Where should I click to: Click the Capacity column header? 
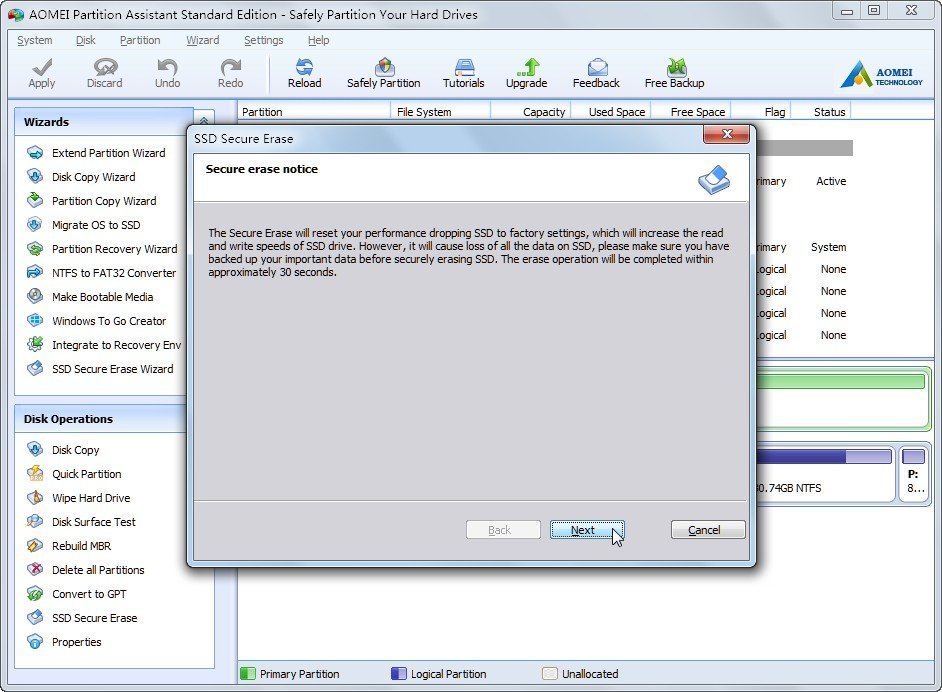click(x=531, y=112)
